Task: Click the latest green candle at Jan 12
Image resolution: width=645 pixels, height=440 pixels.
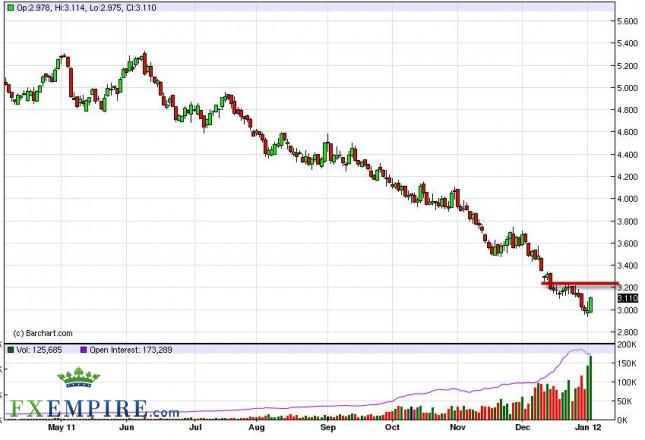Action: pyautogui.click(x=591, y=305)
